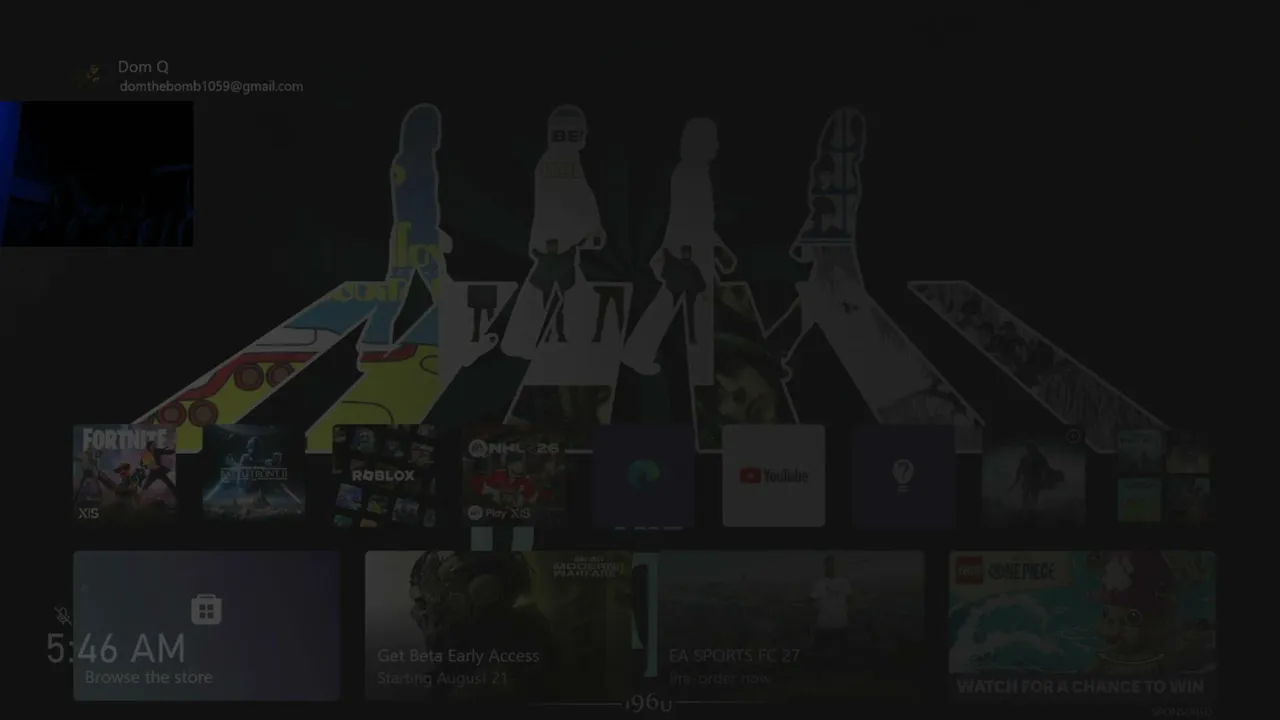Click the muted microphone status icon
Image resolution: width=1280 pixels, height=720 pixels.
point(63,616)
